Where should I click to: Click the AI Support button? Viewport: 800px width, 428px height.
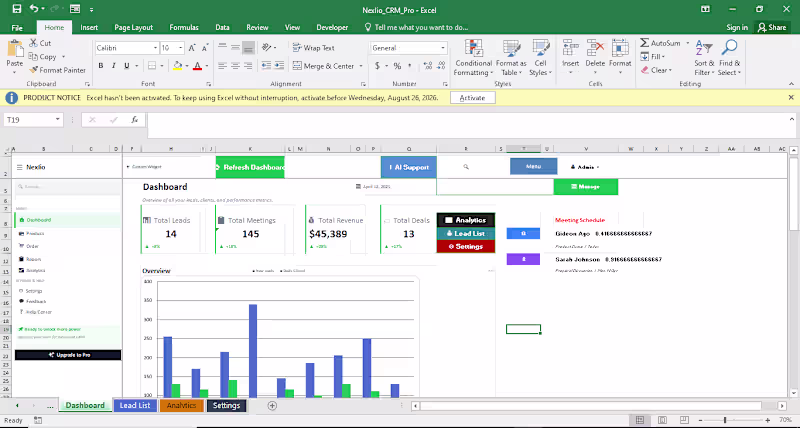coord(409,167)
